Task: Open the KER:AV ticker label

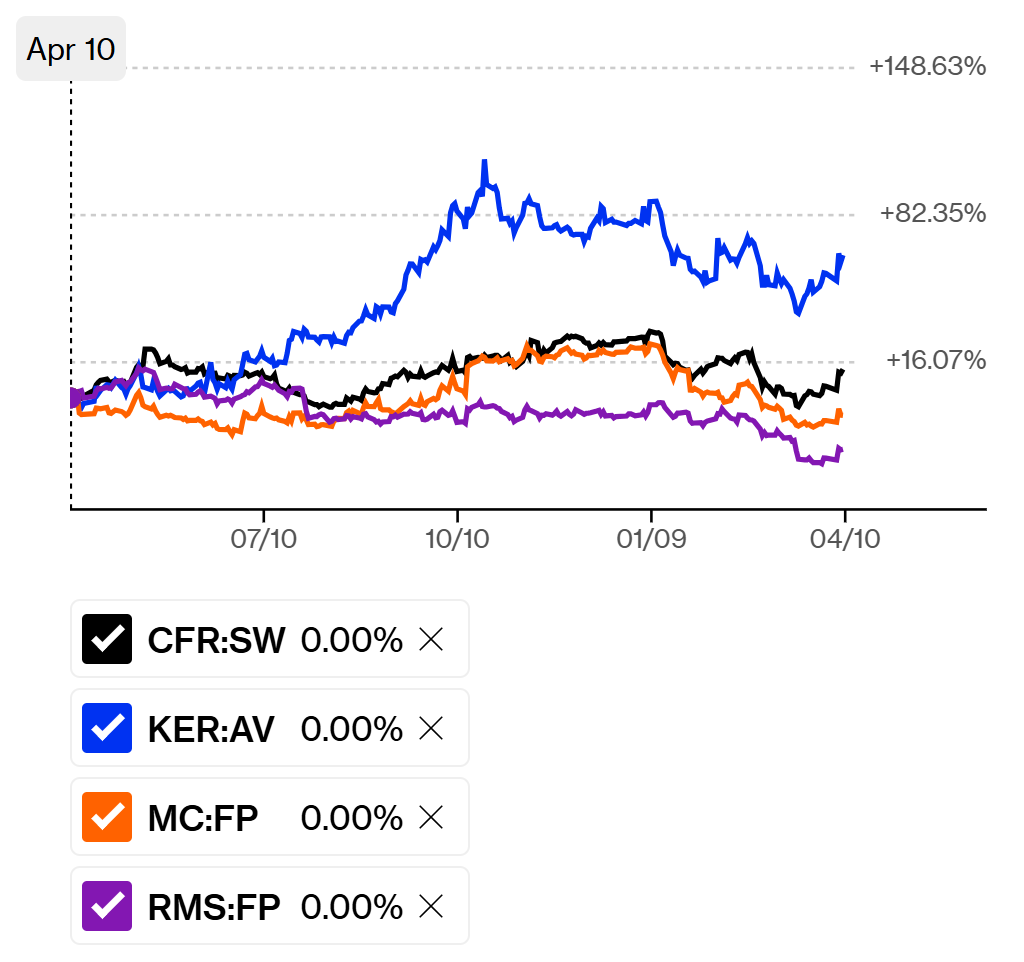Action: tap(210, 728)
